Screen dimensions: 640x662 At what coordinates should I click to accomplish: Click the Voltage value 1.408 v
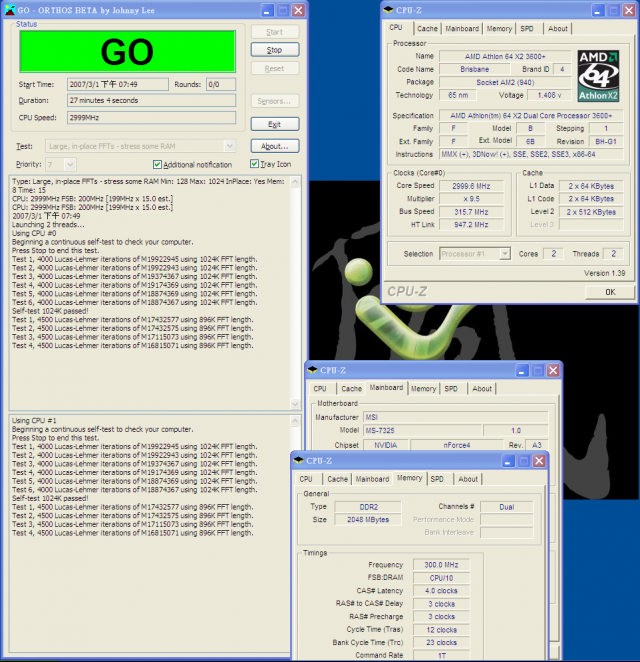point(549,95)
